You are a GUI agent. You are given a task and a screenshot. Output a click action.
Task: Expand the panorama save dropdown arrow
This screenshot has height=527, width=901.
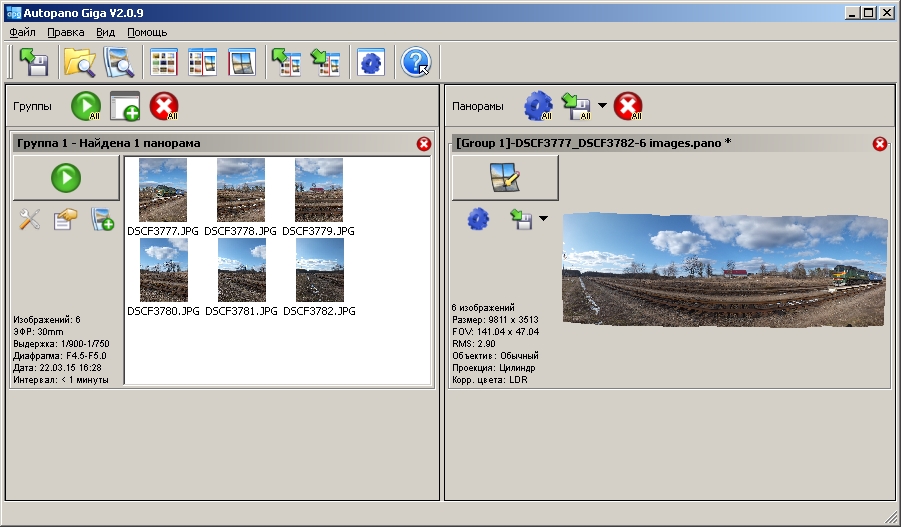543,218
